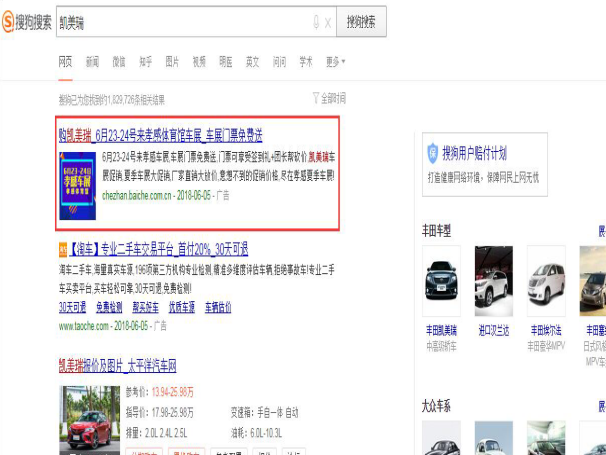606x455 pixels.
Task: Open the www.taoche.com URL
Action: point(83,326)
